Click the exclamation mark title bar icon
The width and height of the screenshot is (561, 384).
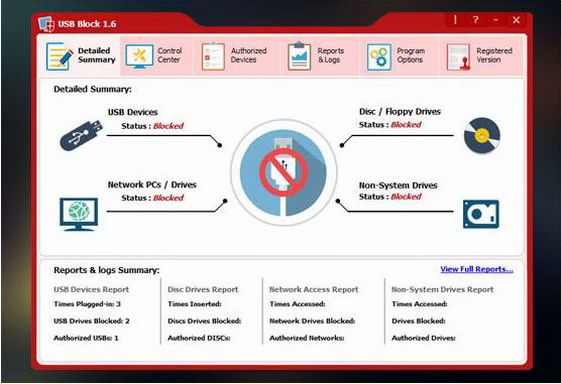click(455, 20)
